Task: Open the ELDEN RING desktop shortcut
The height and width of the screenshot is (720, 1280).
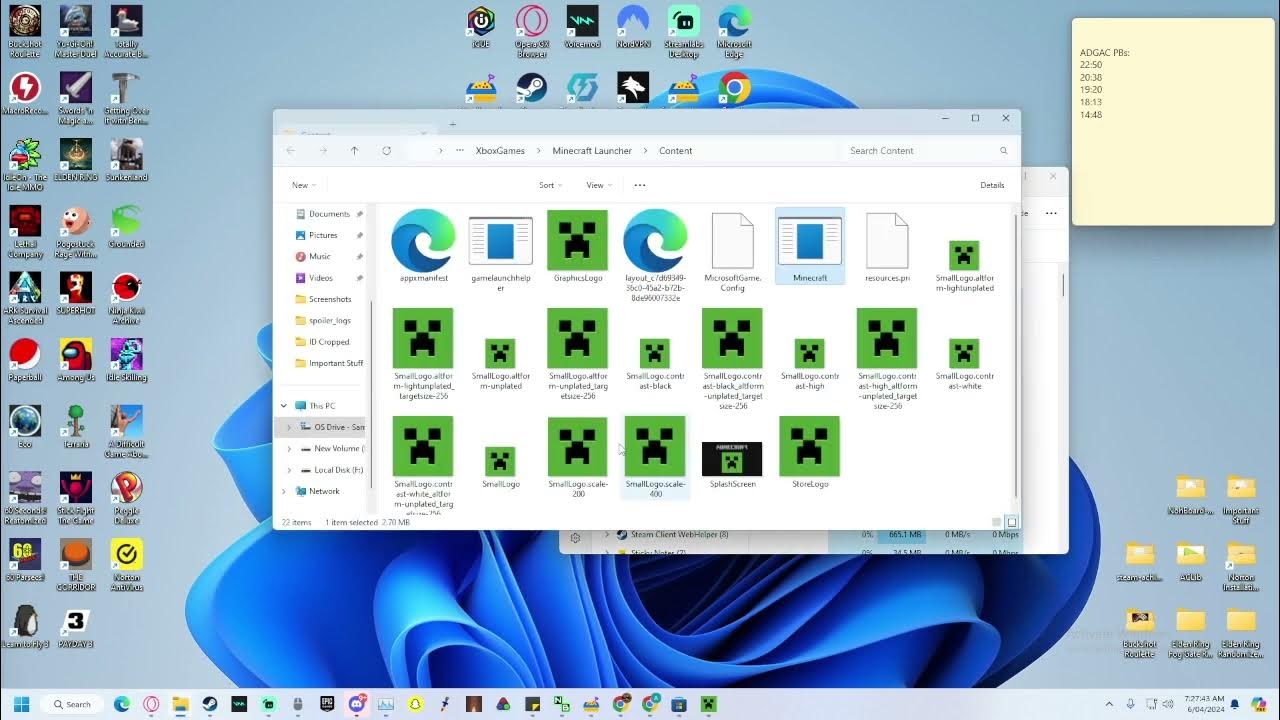Action: pyautogui.click(x=75, y=160)
